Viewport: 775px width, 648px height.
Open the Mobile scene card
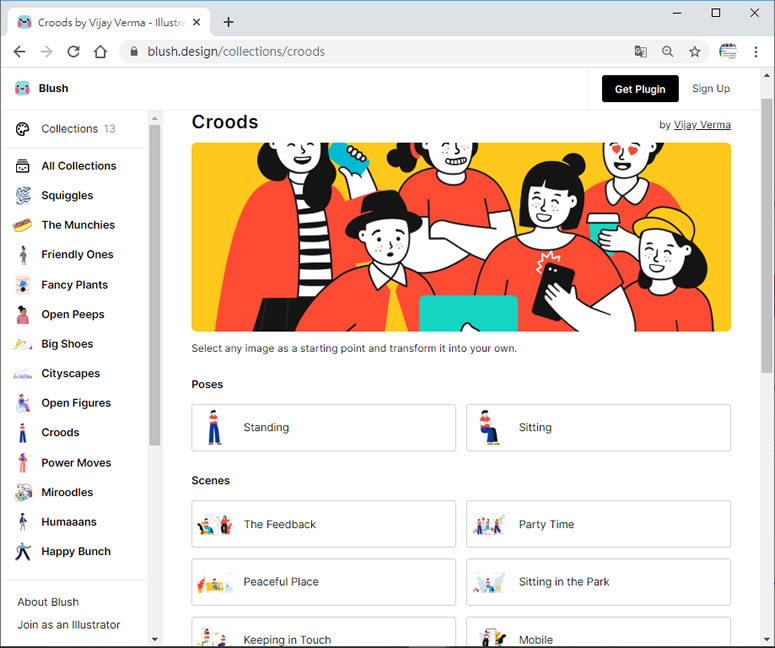pyautogui.click(x=599, y=632)
